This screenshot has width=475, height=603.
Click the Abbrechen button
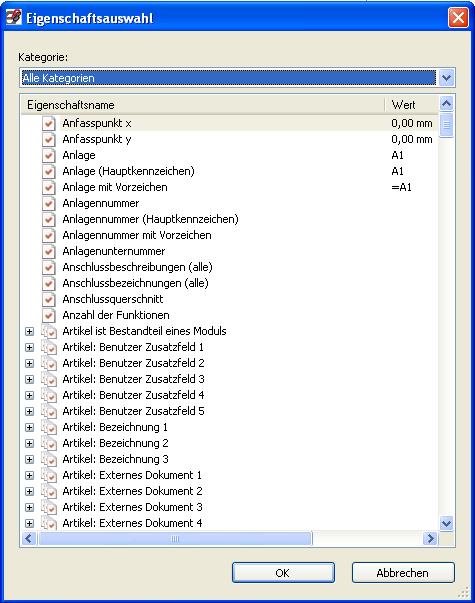403,573
